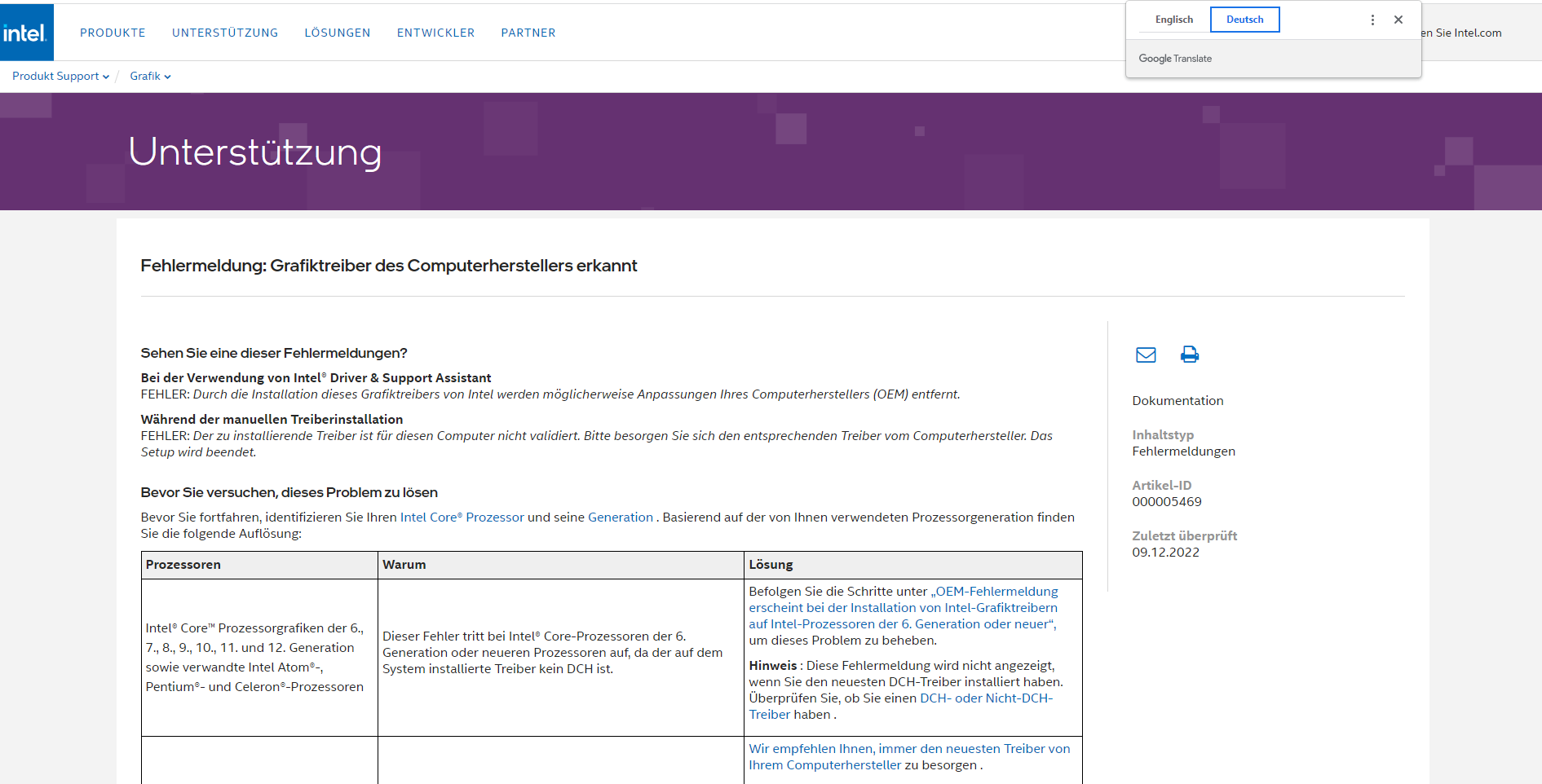Expand the Produkt Support breadcrumb dropdown
This screenshot has width=1542, height=784.
tap(60, 76)
